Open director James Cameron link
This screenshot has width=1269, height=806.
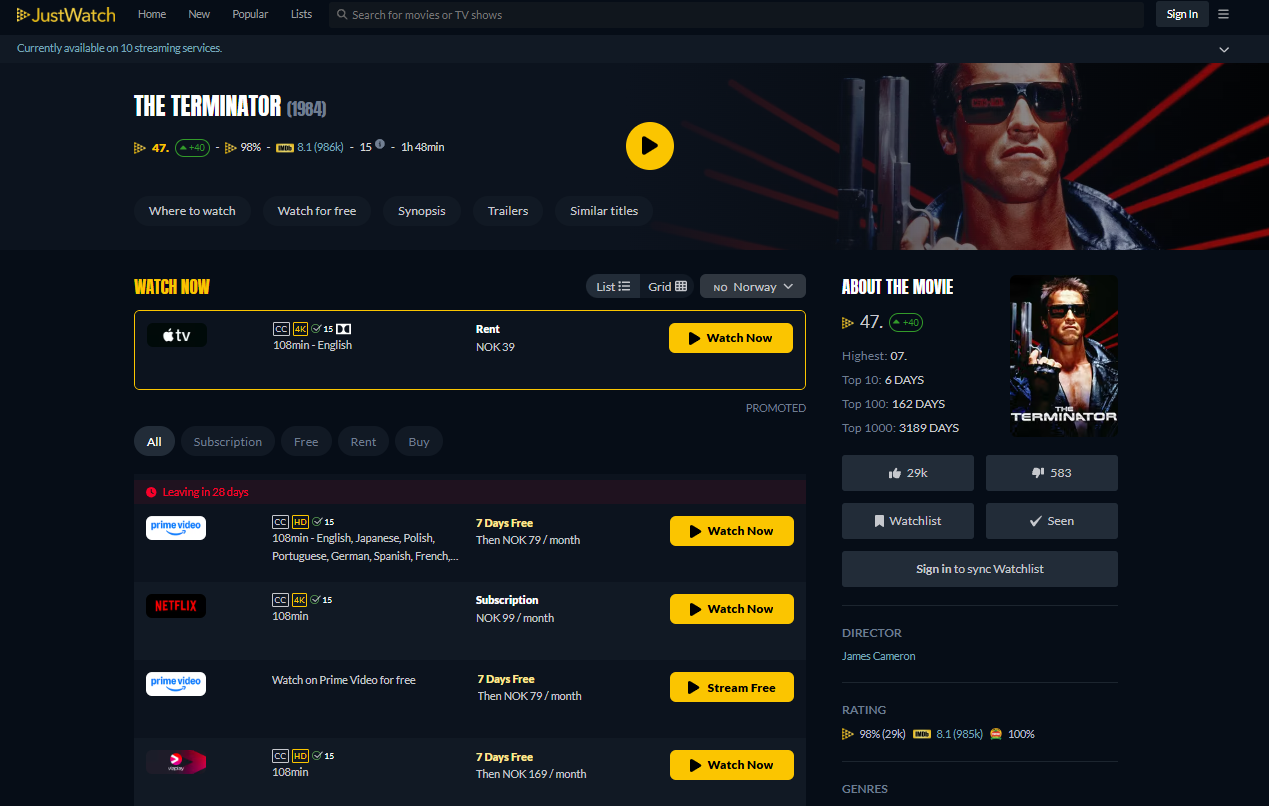point(878,656)
